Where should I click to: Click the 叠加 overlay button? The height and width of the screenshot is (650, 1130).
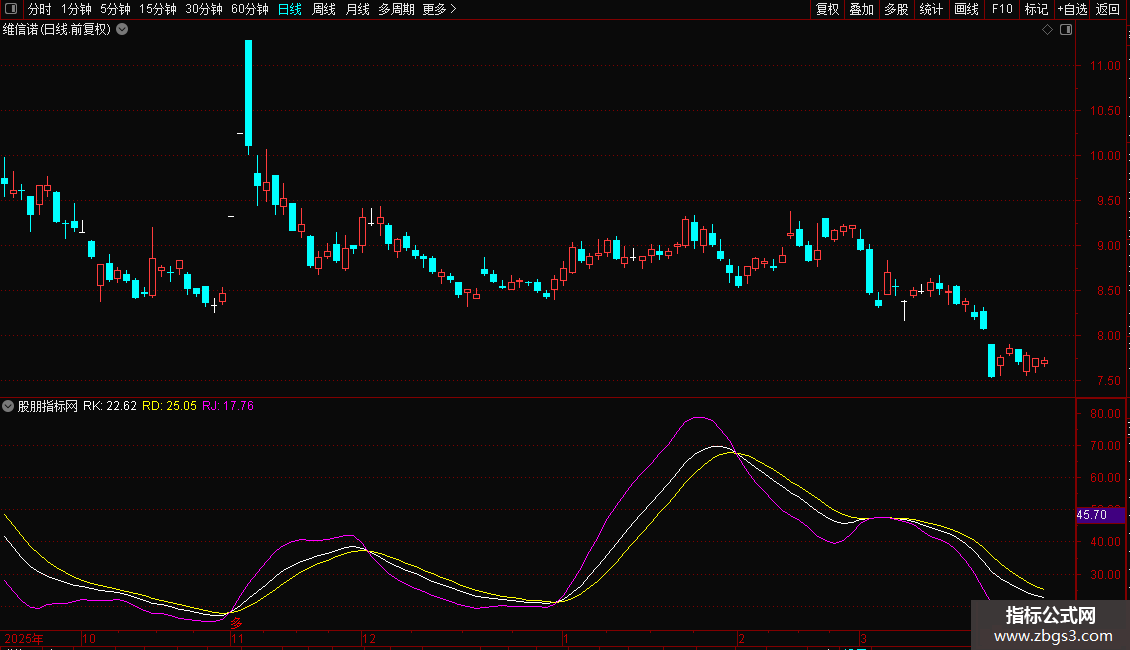(x=861, y=9)
